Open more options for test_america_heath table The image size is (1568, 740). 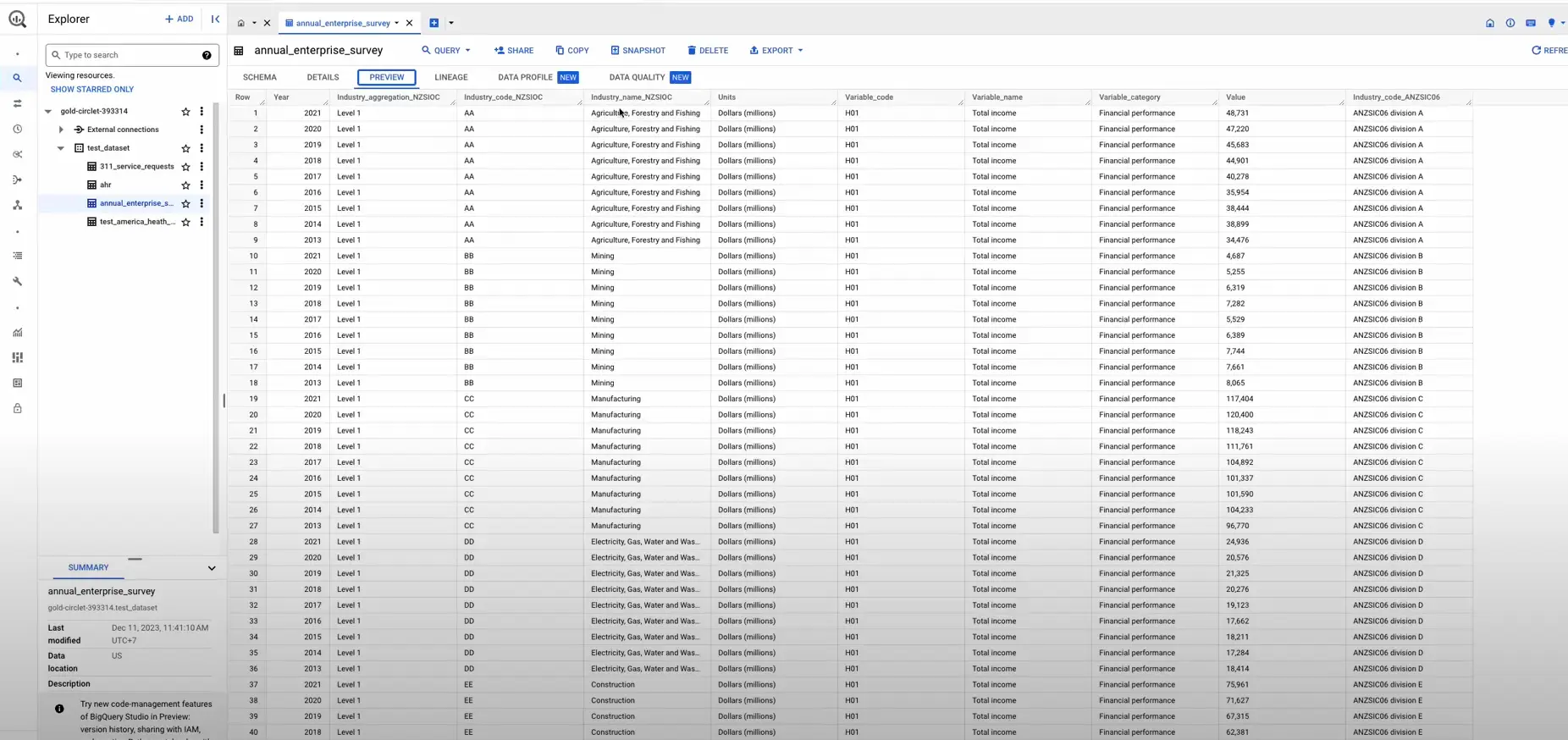coord(202,222)
